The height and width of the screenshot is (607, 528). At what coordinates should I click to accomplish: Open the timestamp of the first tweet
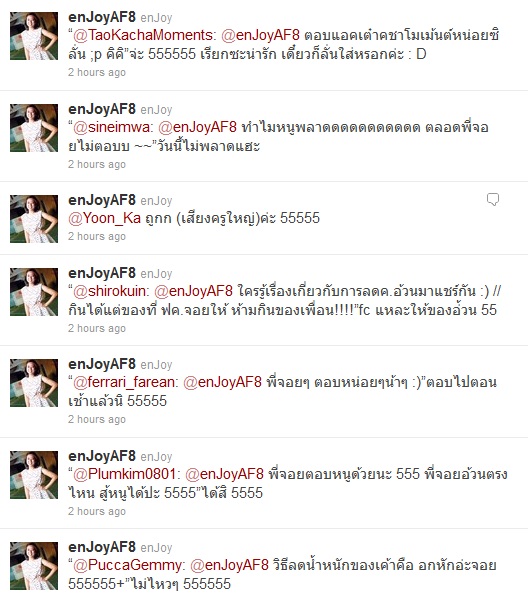point(97,72)
